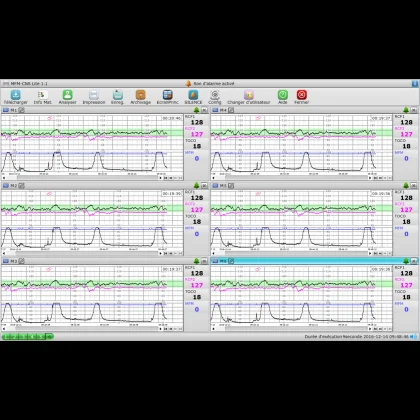Screen dimensions: 420x420
Task: Click the green bed-status bar at bottom left
Action: [28, 337]
